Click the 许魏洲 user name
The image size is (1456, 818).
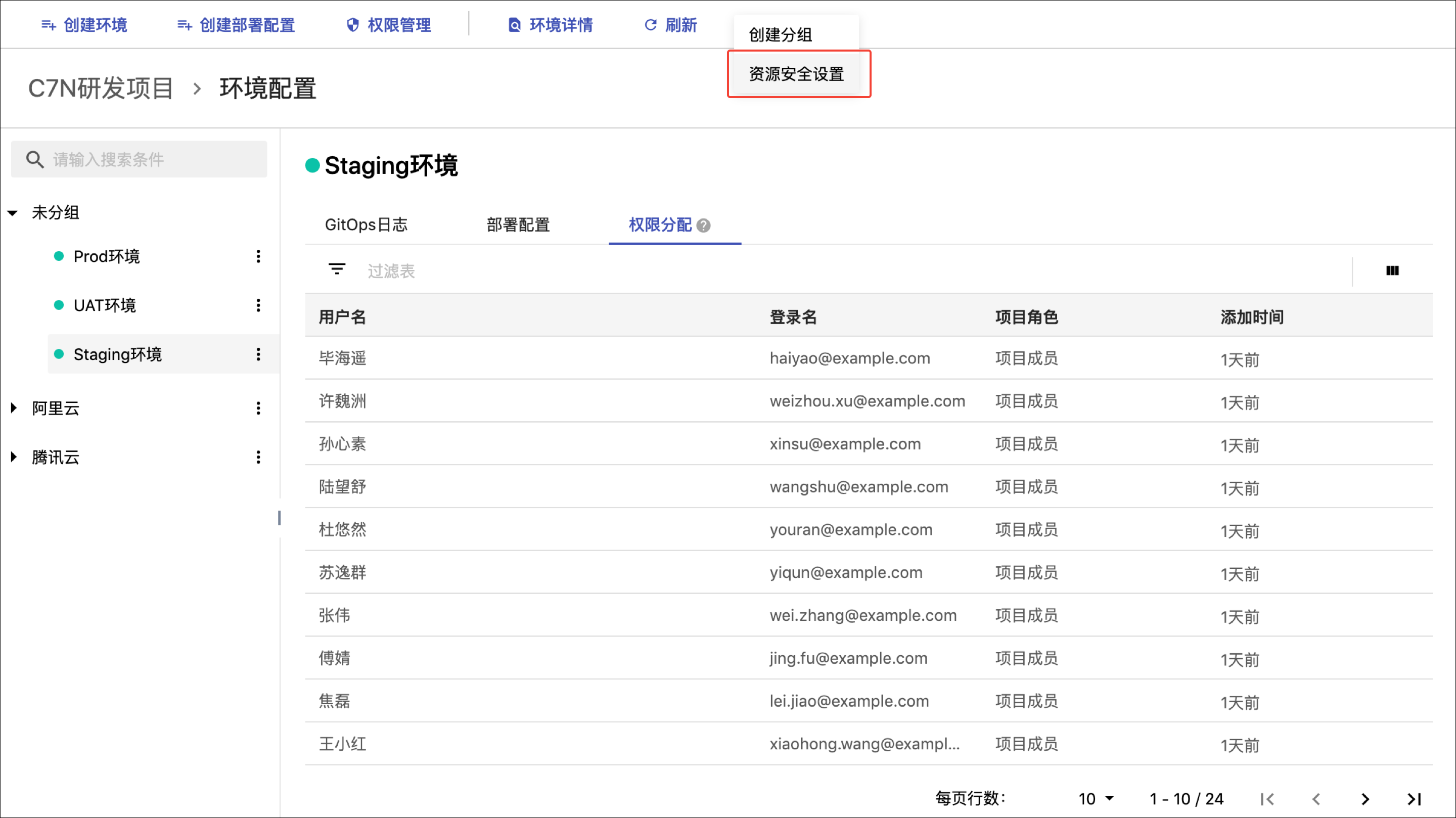[x=343, y=401]
